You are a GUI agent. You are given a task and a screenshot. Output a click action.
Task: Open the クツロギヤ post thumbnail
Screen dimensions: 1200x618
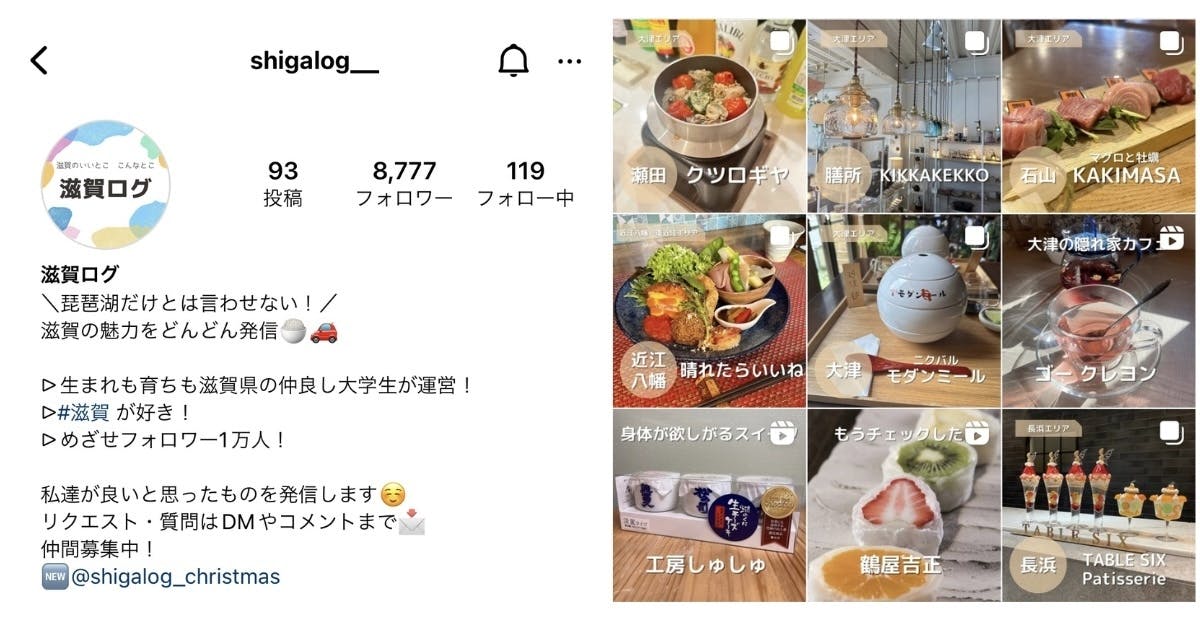[709, 116]
